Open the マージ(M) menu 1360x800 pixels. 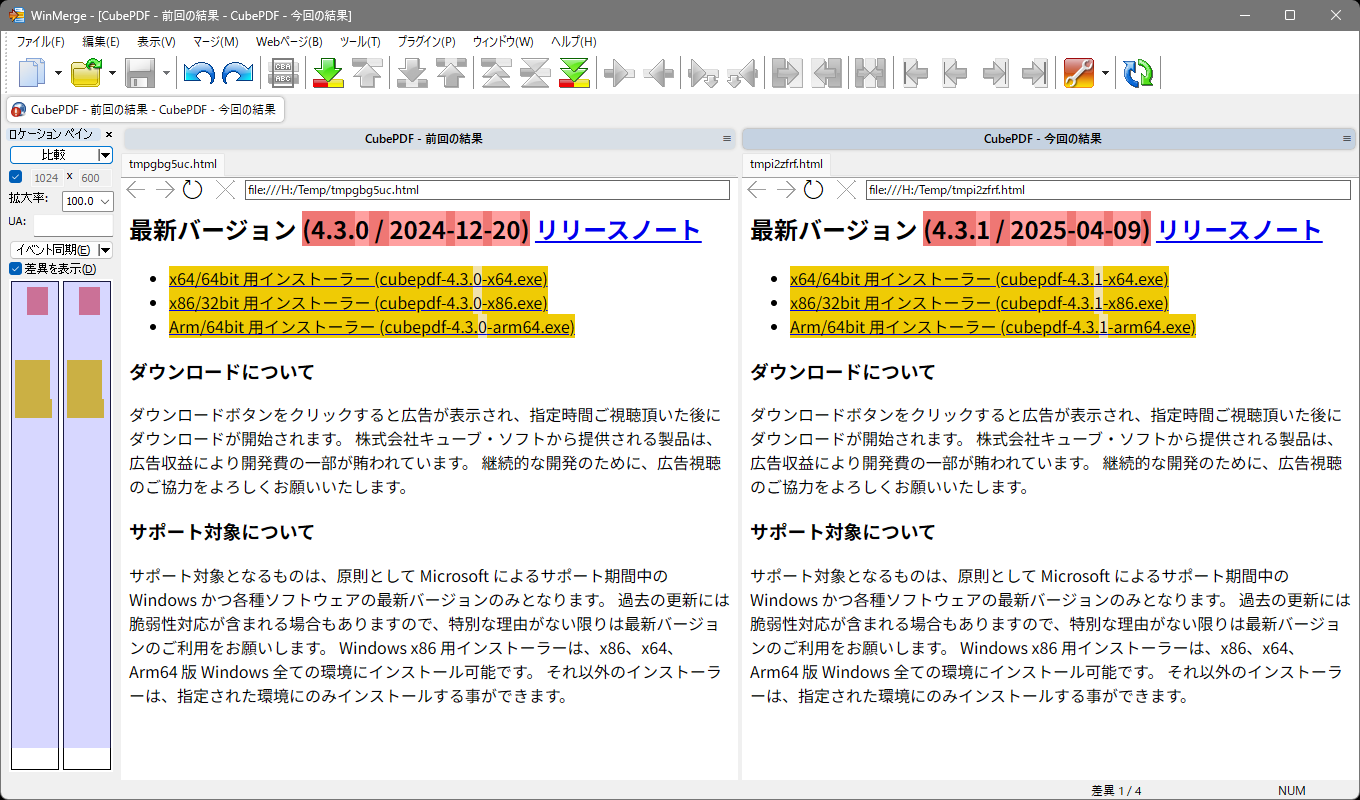tap(216, 42)
